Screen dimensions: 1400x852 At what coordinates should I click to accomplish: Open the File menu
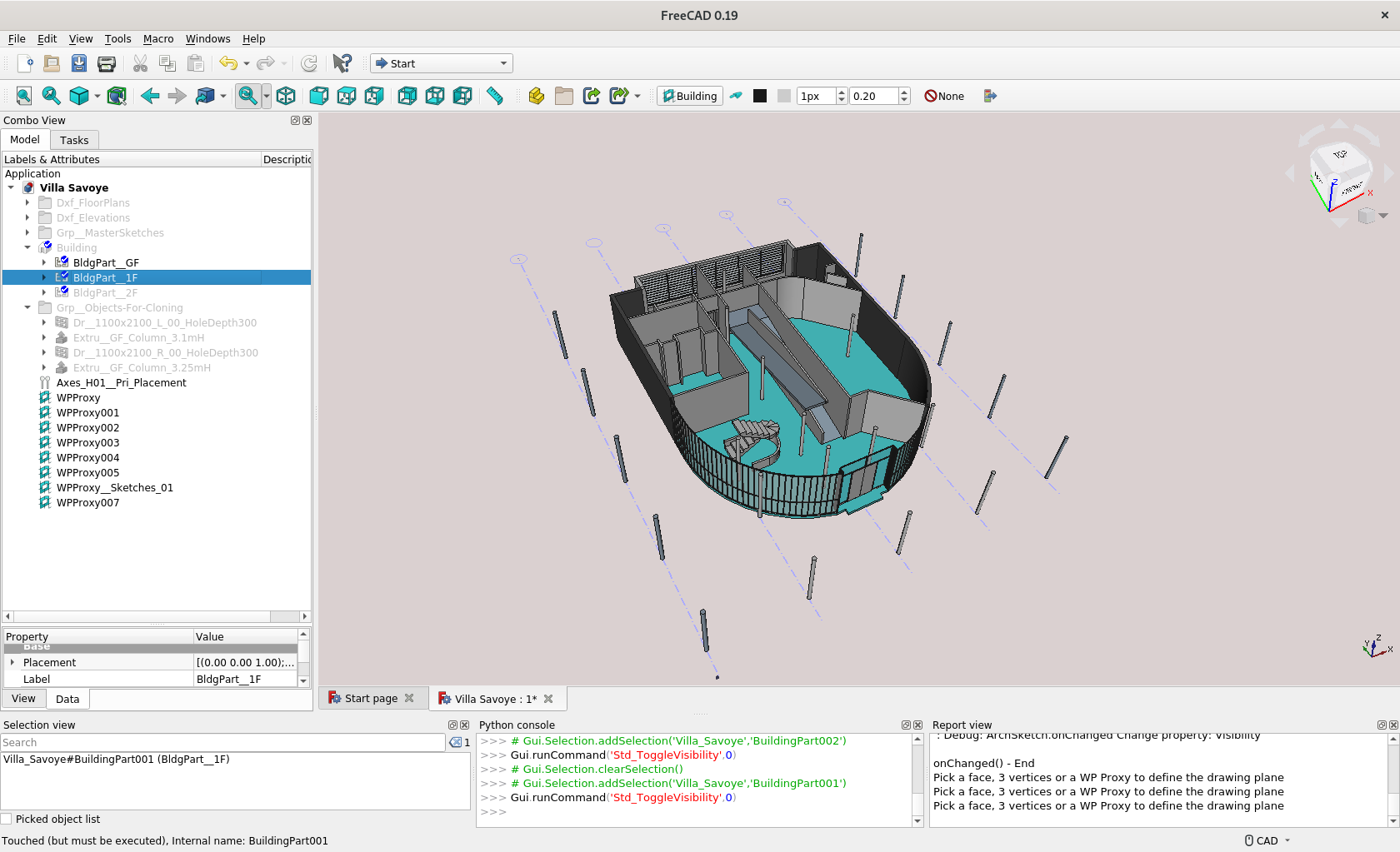tap(17, 39)
